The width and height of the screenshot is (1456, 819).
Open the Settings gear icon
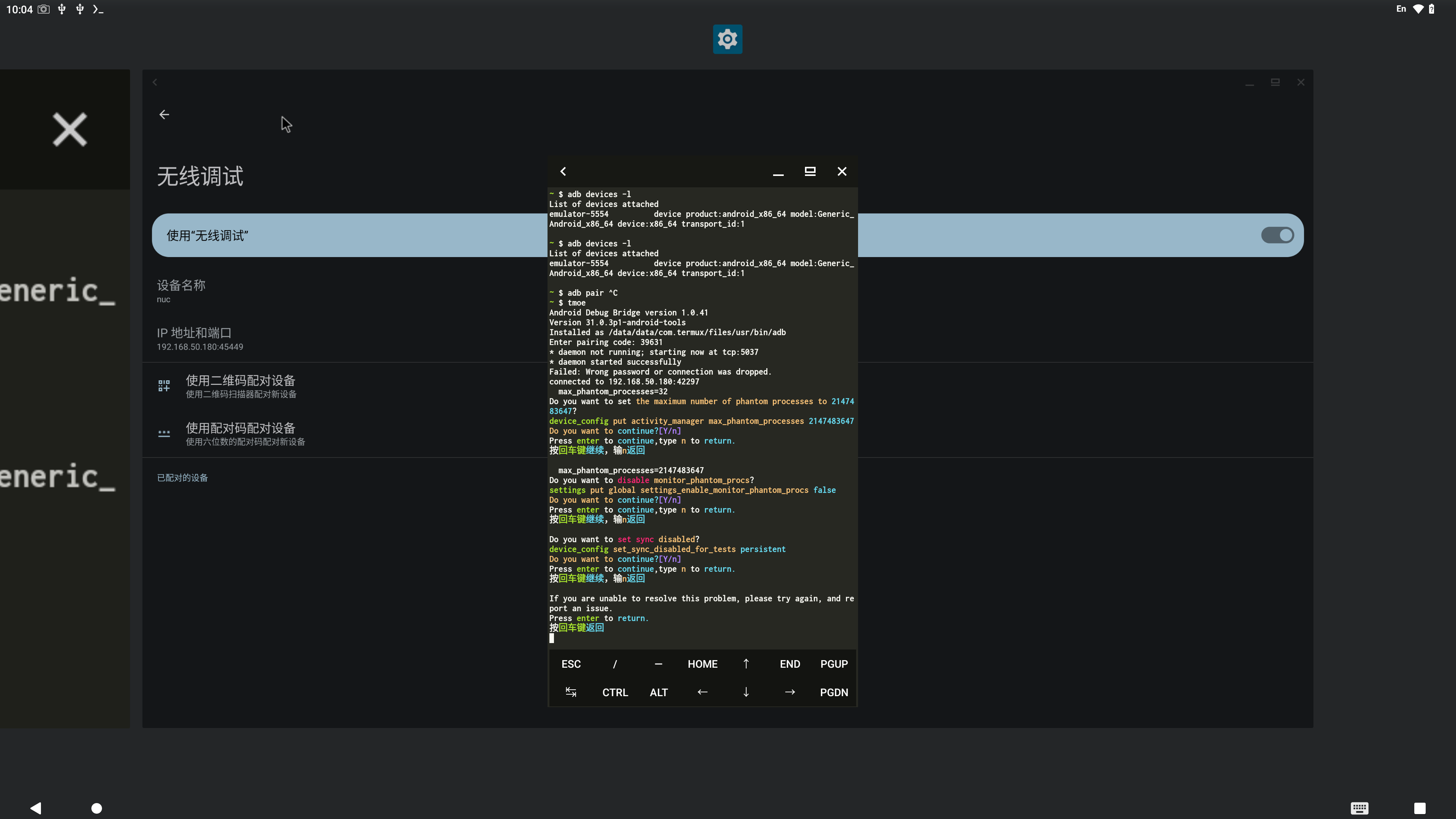coord(727,39)
